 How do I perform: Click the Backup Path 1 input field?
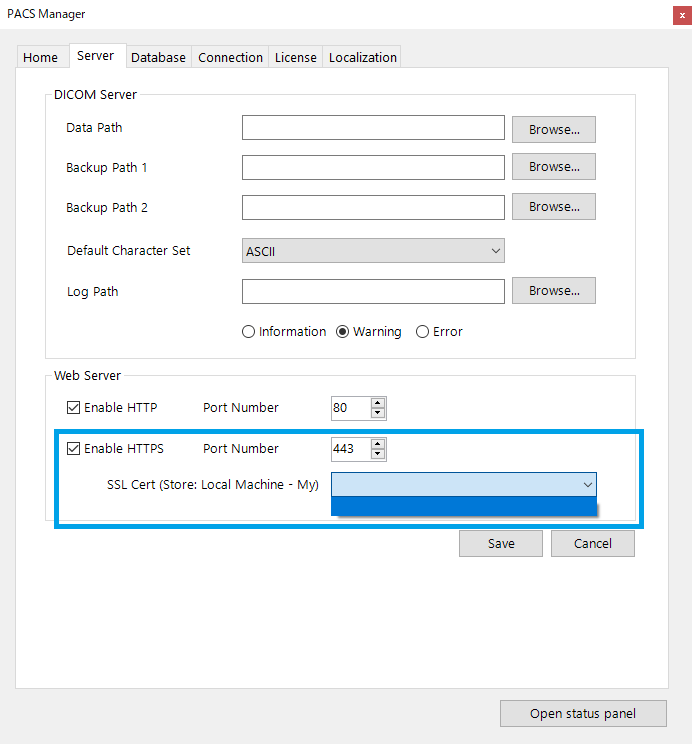pos(373,167)
